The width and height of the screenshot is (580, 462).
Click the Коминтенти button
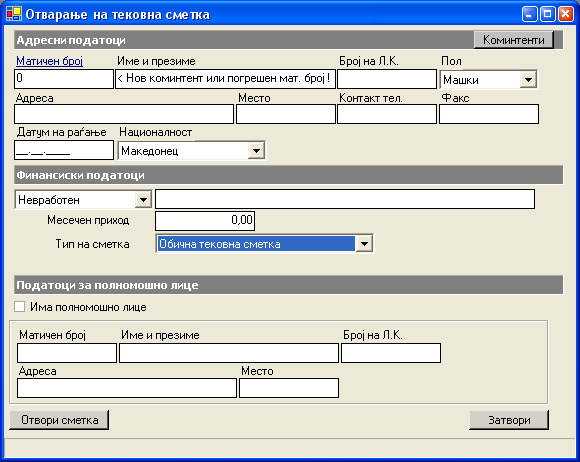(x=513, y=40)
